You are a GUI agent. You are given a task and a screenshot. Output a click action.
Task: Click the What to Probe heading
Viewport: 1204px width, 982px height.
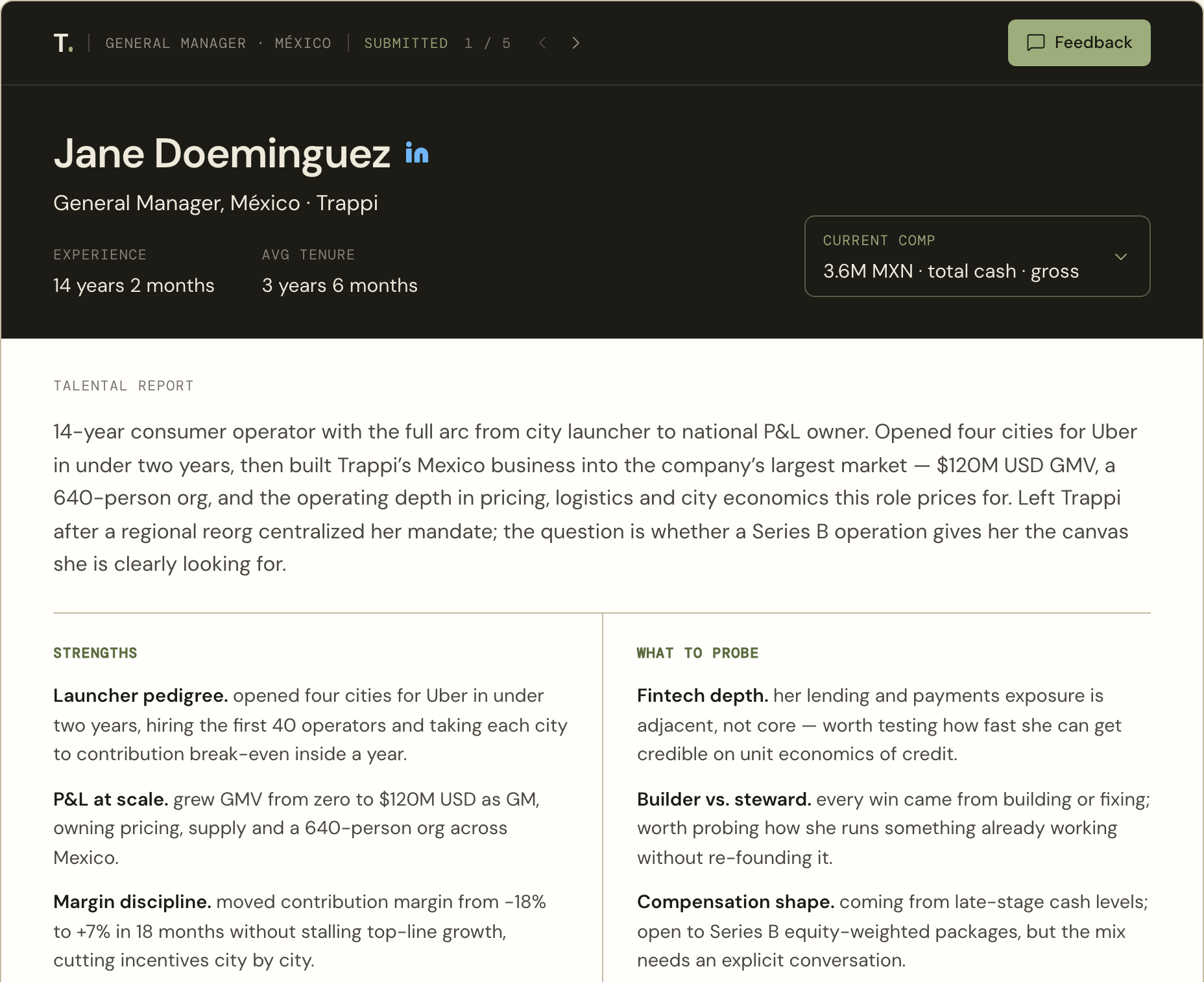point(697,653)
